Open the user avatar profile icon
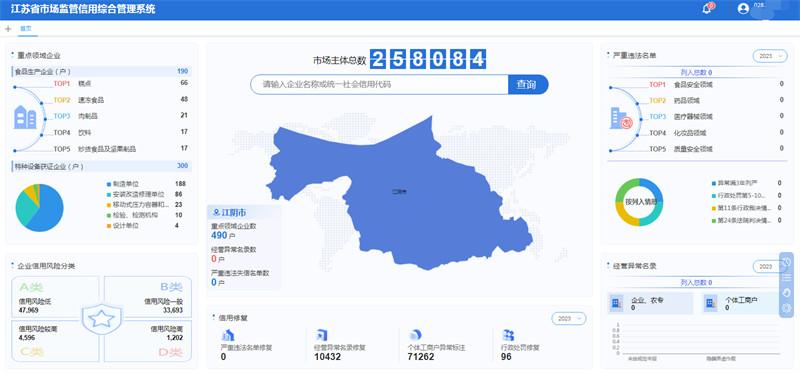 [743, 9]
